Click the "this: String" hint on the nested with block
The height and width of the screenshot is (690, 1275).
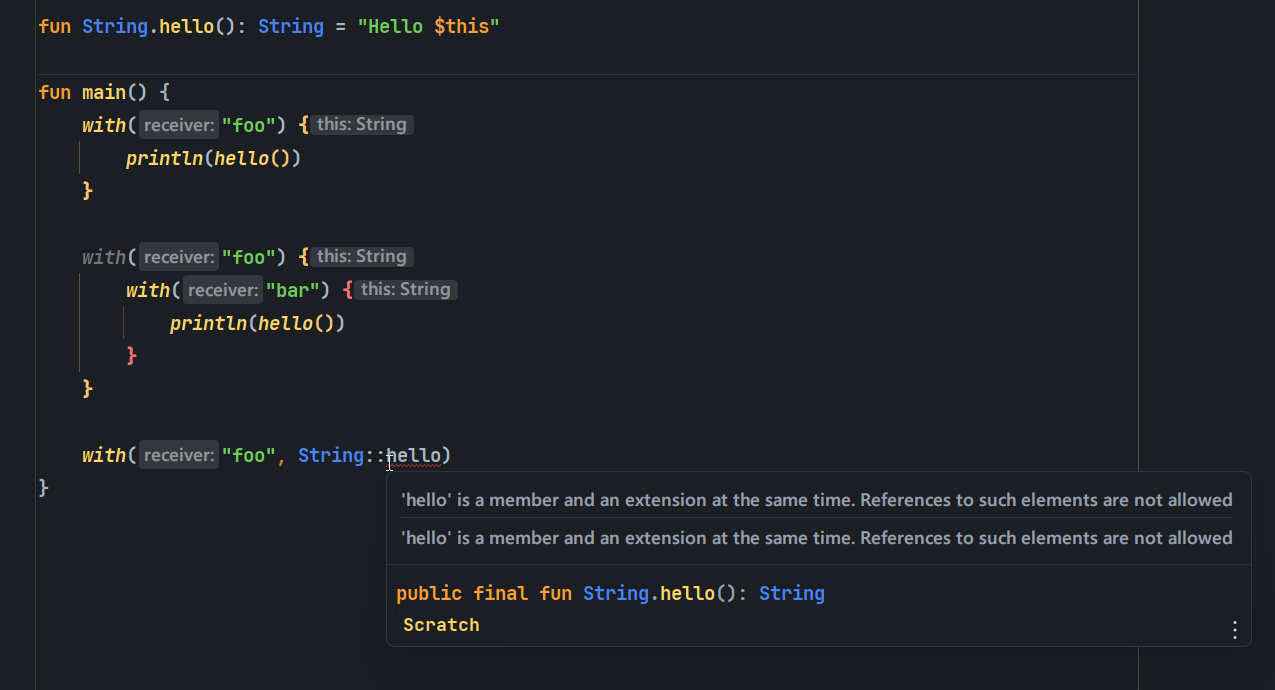(x=406, y=289)
